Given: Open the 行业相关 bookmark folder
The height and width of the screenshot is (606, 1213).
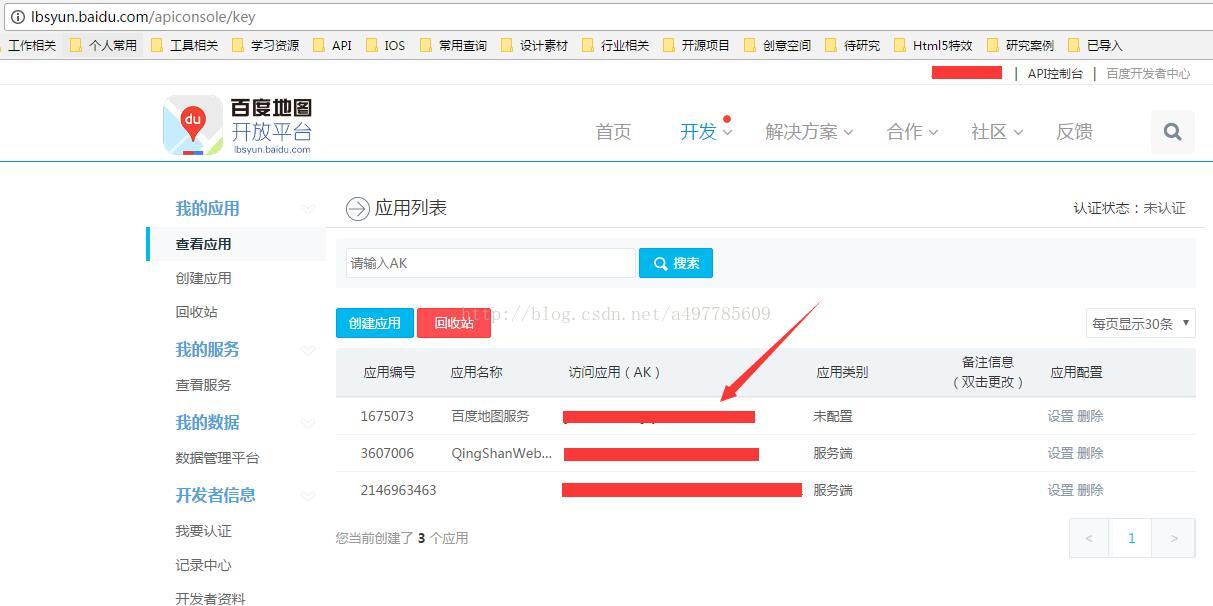Looking at the screenshot, I should (x=615, y=45).
